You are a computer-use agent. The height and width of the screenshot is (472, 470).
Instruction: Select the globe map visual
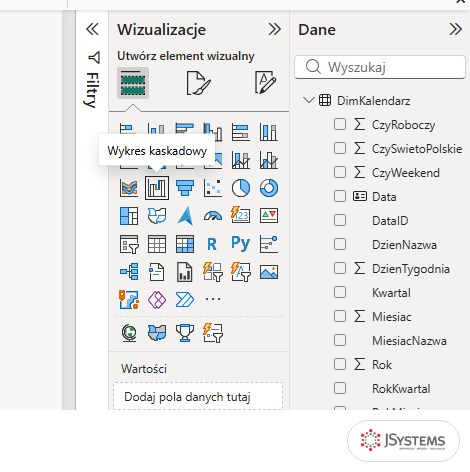coord(129,333)
